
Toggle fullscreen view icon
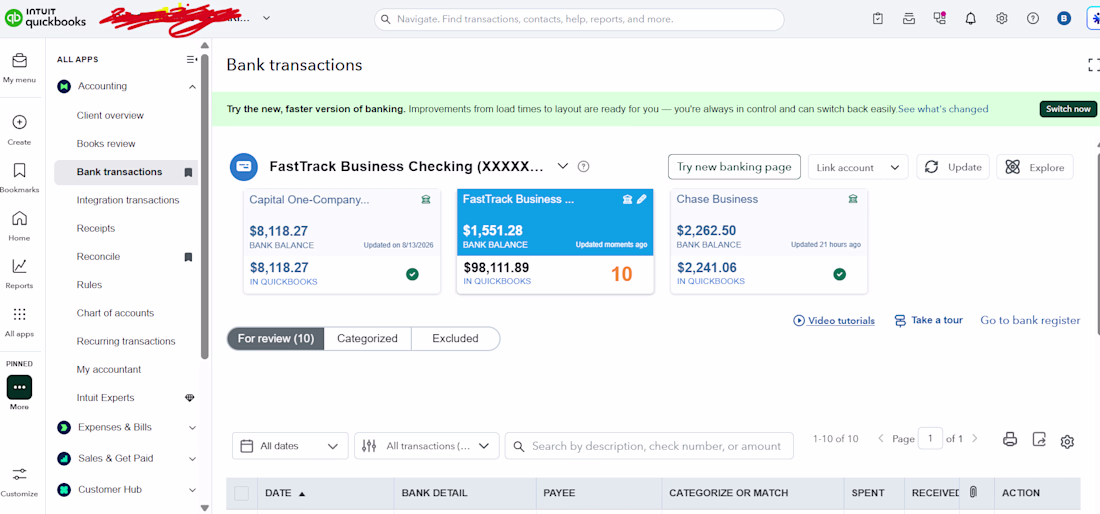coord(1094,65)
